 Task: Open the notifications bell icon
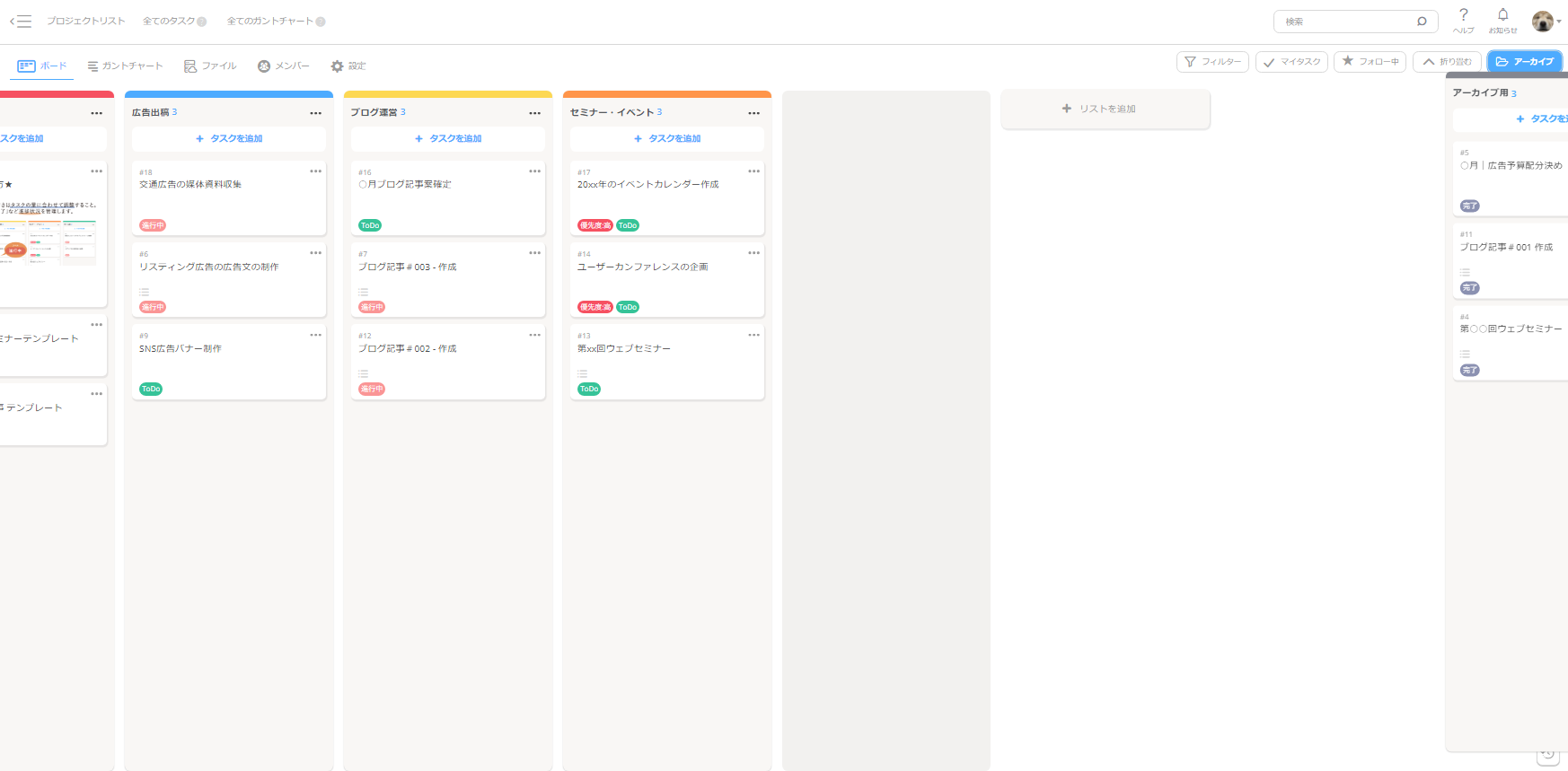1502,14
